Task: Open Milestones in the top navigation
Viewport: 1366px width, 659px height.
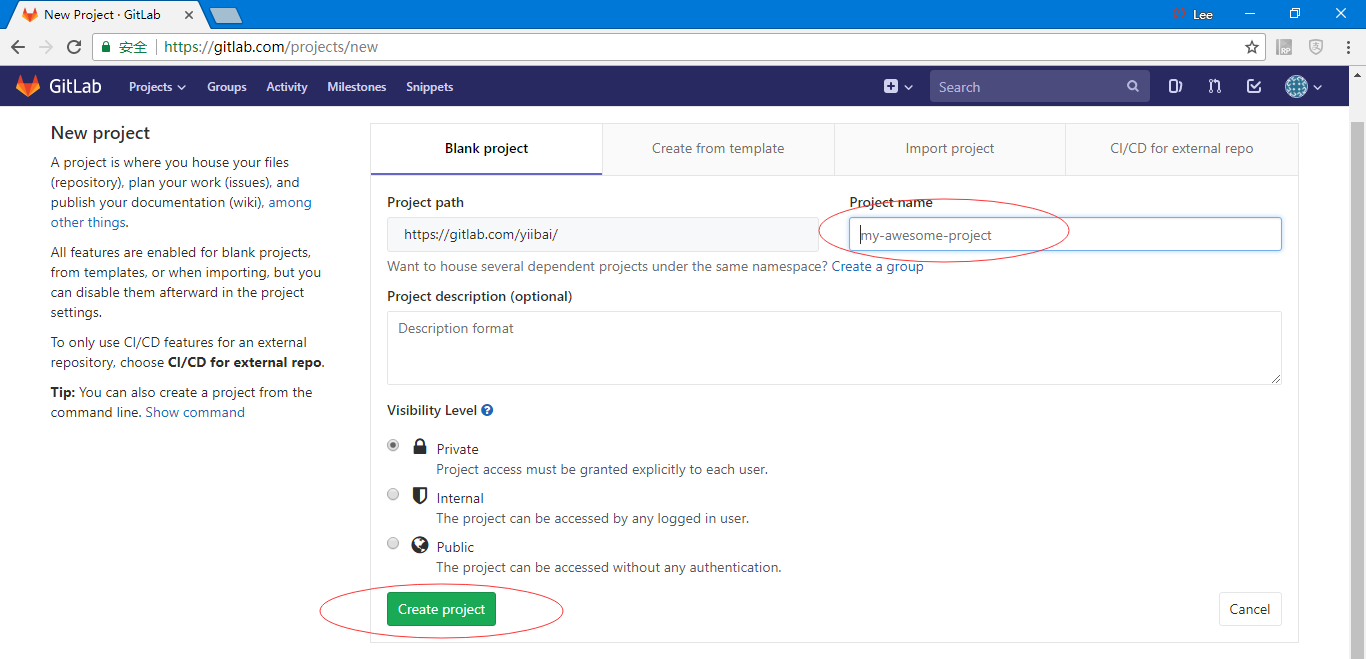Action: (357, 87)
